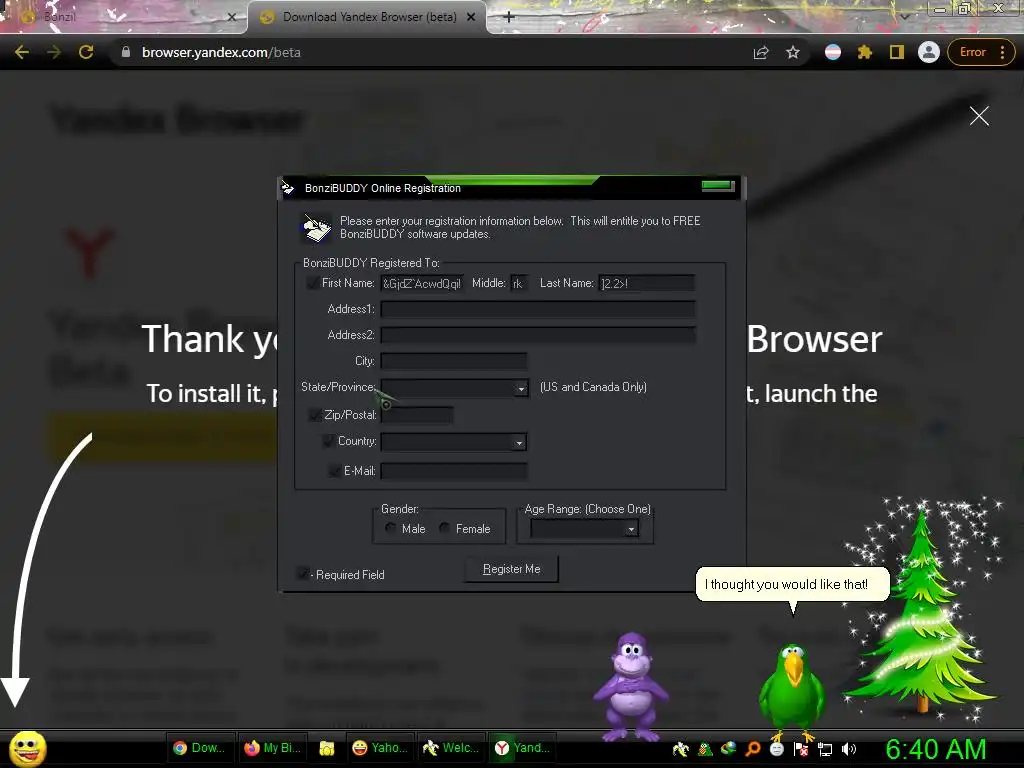
Task: Click the tray flag security icon
Action: click(x=801, y=749)
